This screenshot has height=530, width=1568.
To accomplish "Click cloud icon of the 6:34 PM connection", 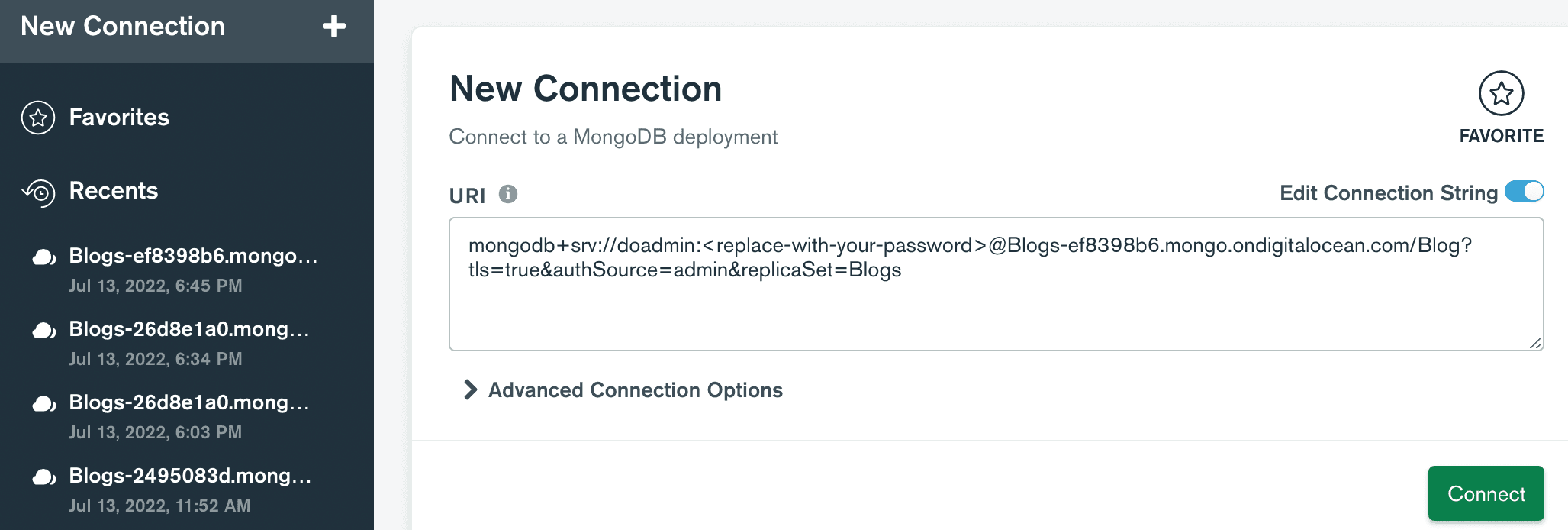I will click(x=44, y=331).
